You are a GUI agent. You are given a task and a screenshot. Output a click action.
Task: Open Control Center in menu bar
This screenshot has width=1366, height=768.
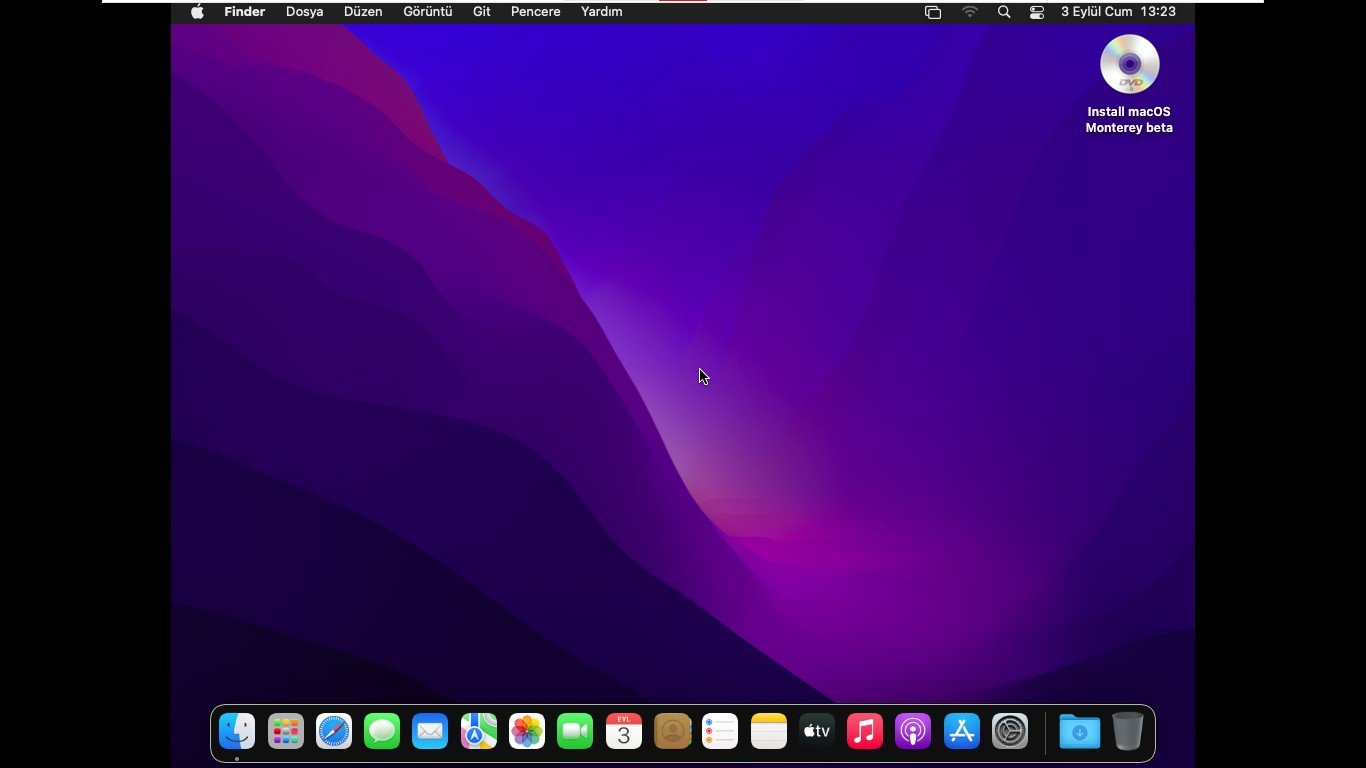pyautogui.click(x=1037, y=12)
